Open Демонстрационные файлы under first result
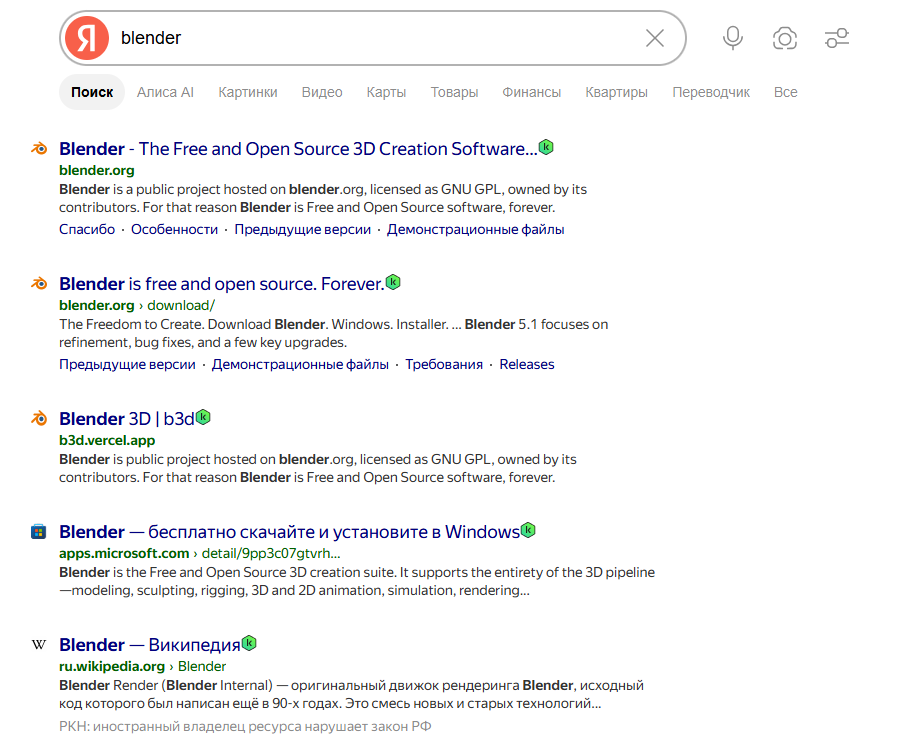Viewport: 919px width, 744px height. coord(475,229)
